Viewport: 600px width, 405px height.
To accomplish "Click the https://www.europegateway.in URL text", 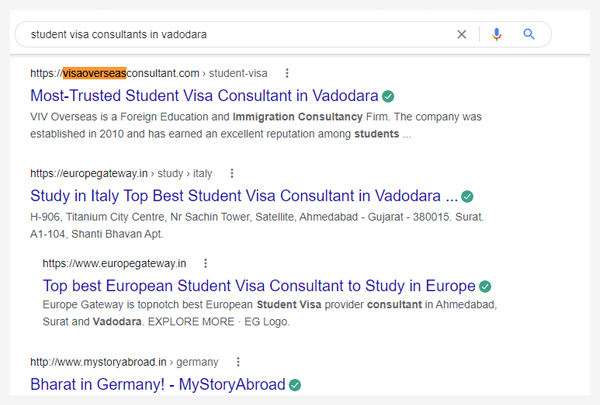I will pyautogui.click(x=114, y=263).
